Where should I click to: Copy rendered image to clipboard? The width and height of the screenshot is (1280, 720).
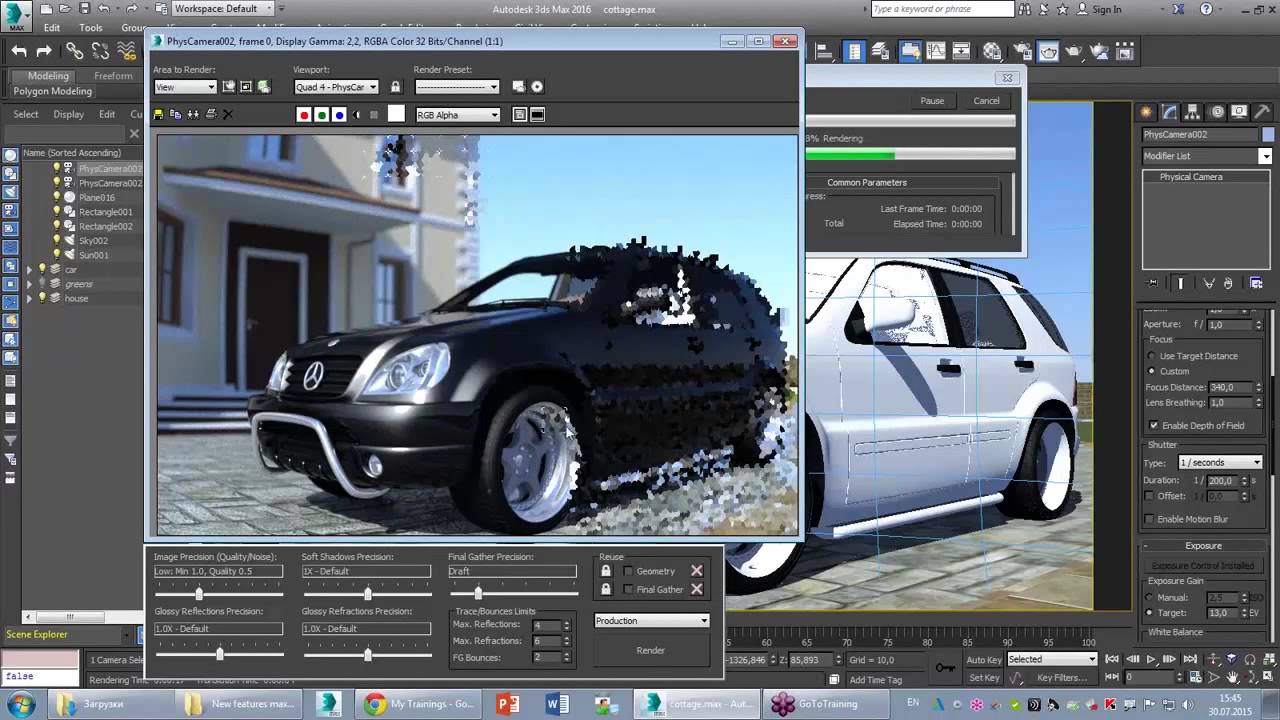[x=176, y=115]
